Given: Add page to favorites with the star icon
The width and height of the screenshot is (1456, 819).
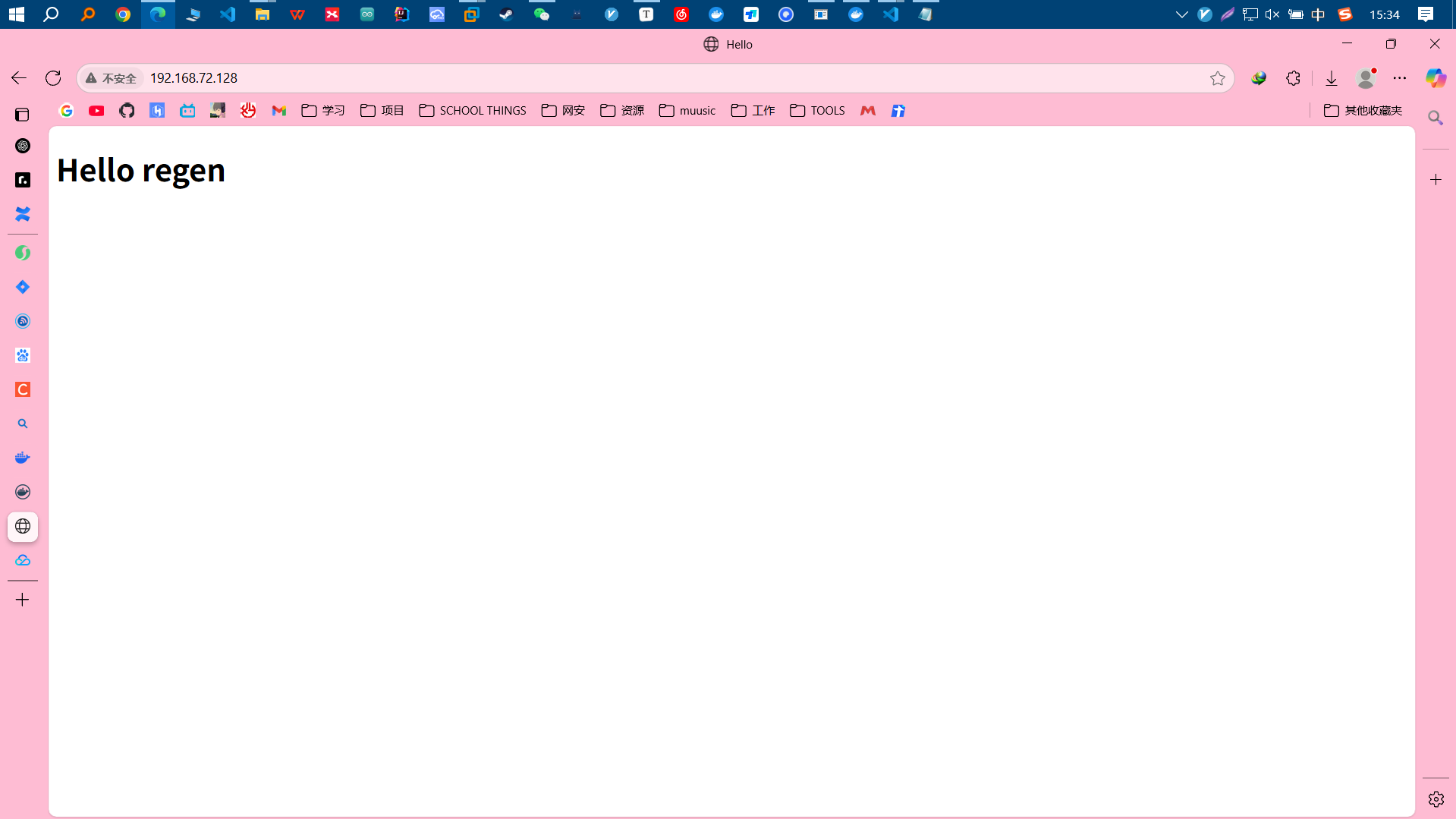Looking at the screenshot, I should tap(1218, 78).
